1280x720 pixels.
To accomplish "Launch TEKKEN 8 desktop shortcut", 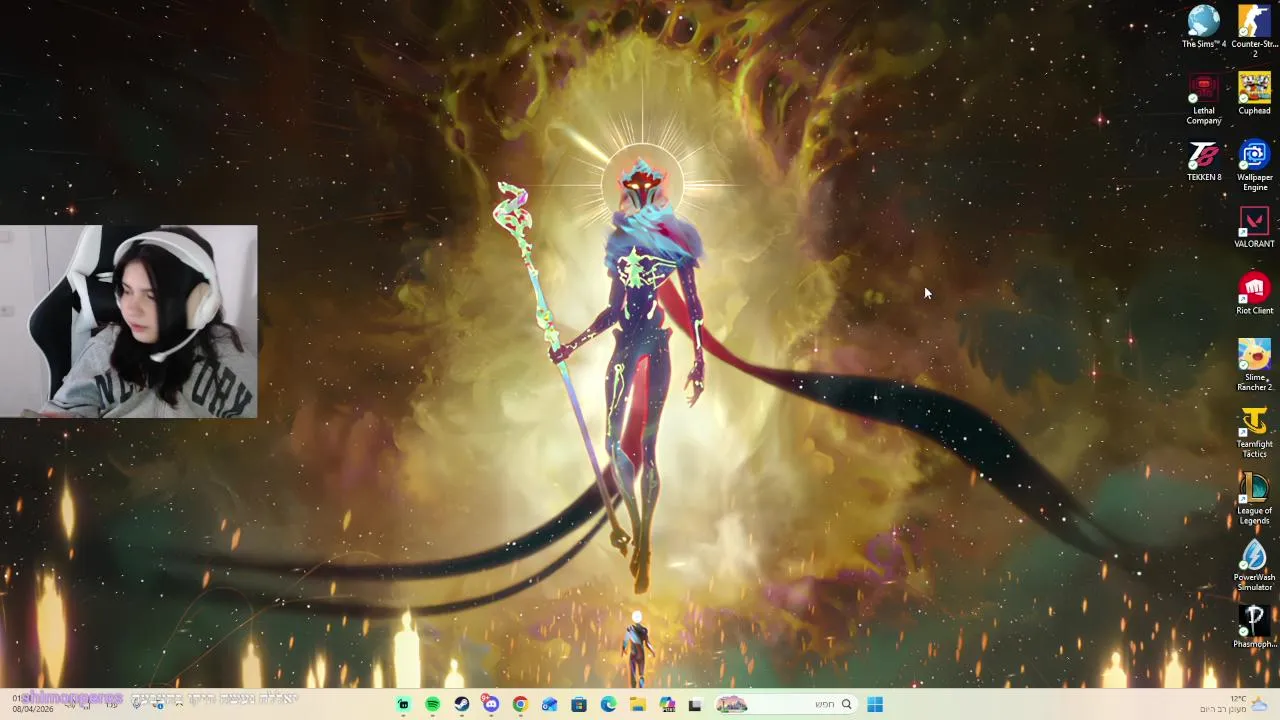I will (x=1204, y=162).
